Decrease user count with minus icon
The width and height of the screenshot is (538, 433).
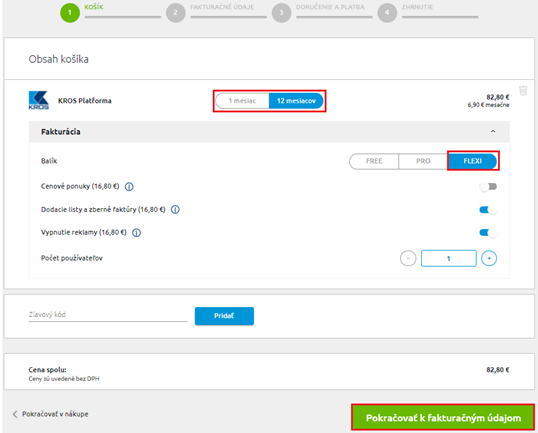click(408, 258)
